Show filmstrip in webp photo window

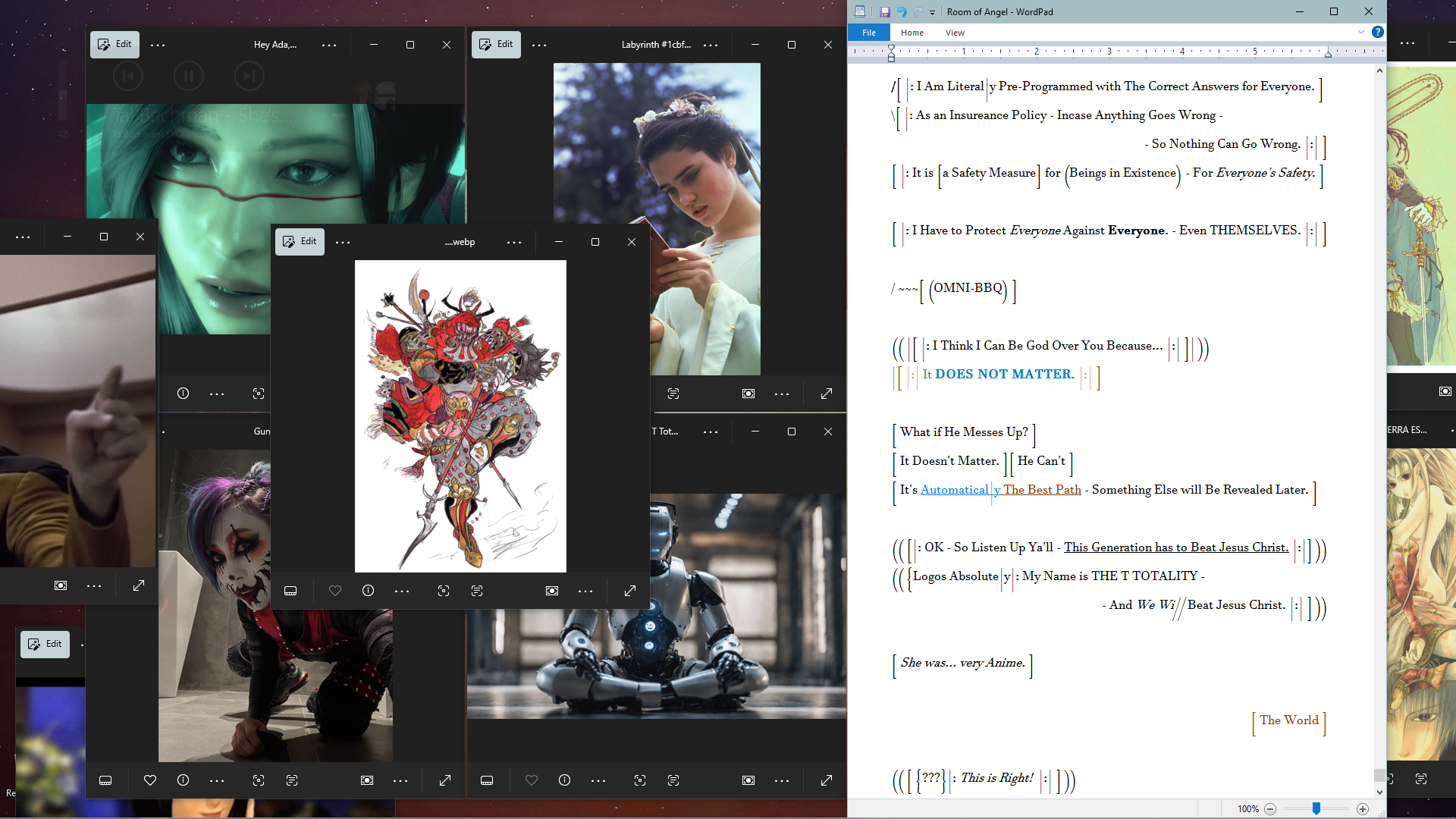coord(290,591)
